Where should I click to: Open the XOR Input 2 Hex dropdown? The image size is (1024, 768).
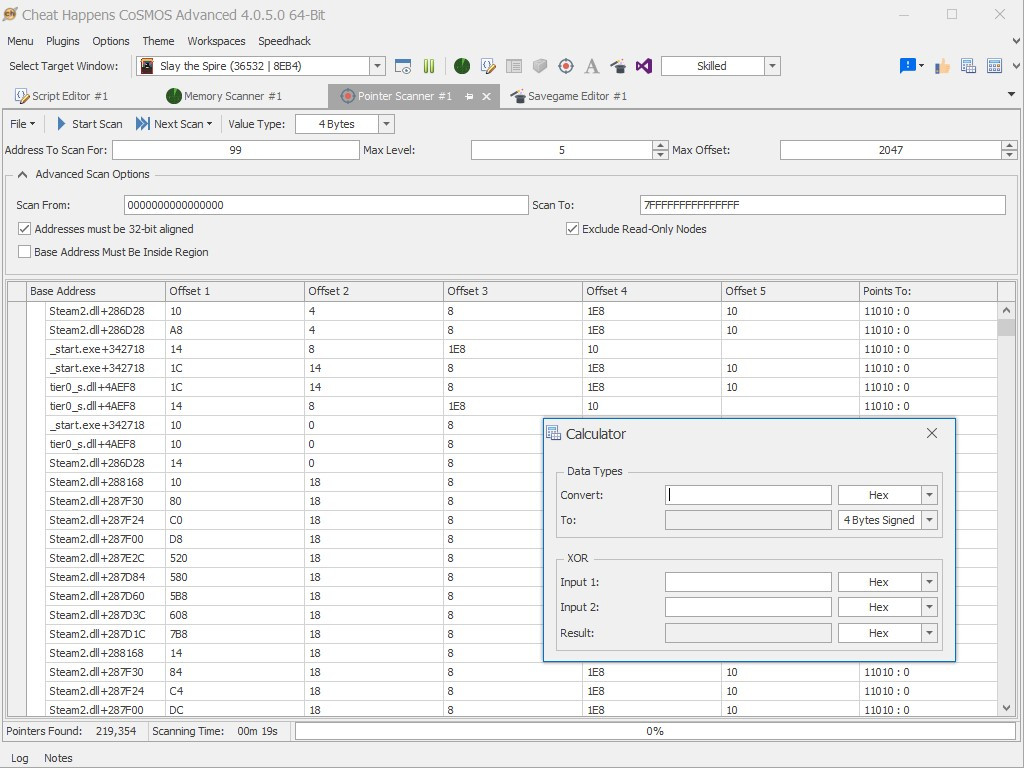pos(929,607)
